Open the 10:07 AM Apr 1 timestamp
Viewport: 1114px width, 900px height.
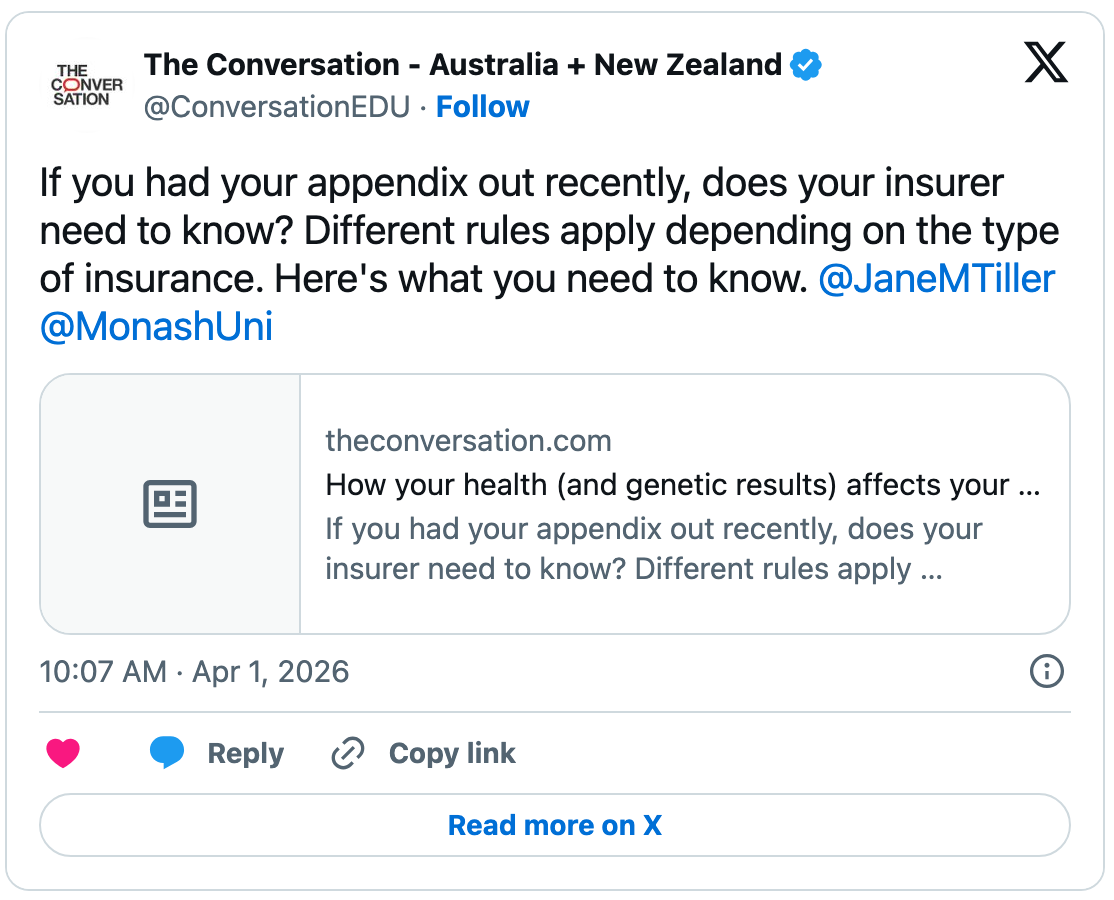[x=194, y=671]
